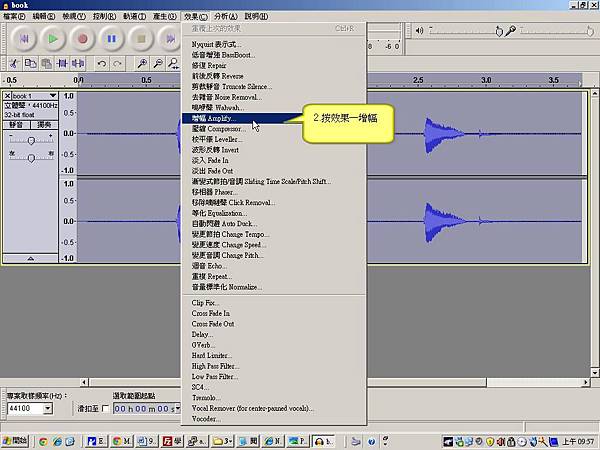Screen dimensions: 600x450
Task: Click the Zoom In magnifier icon
Action: 142,63
